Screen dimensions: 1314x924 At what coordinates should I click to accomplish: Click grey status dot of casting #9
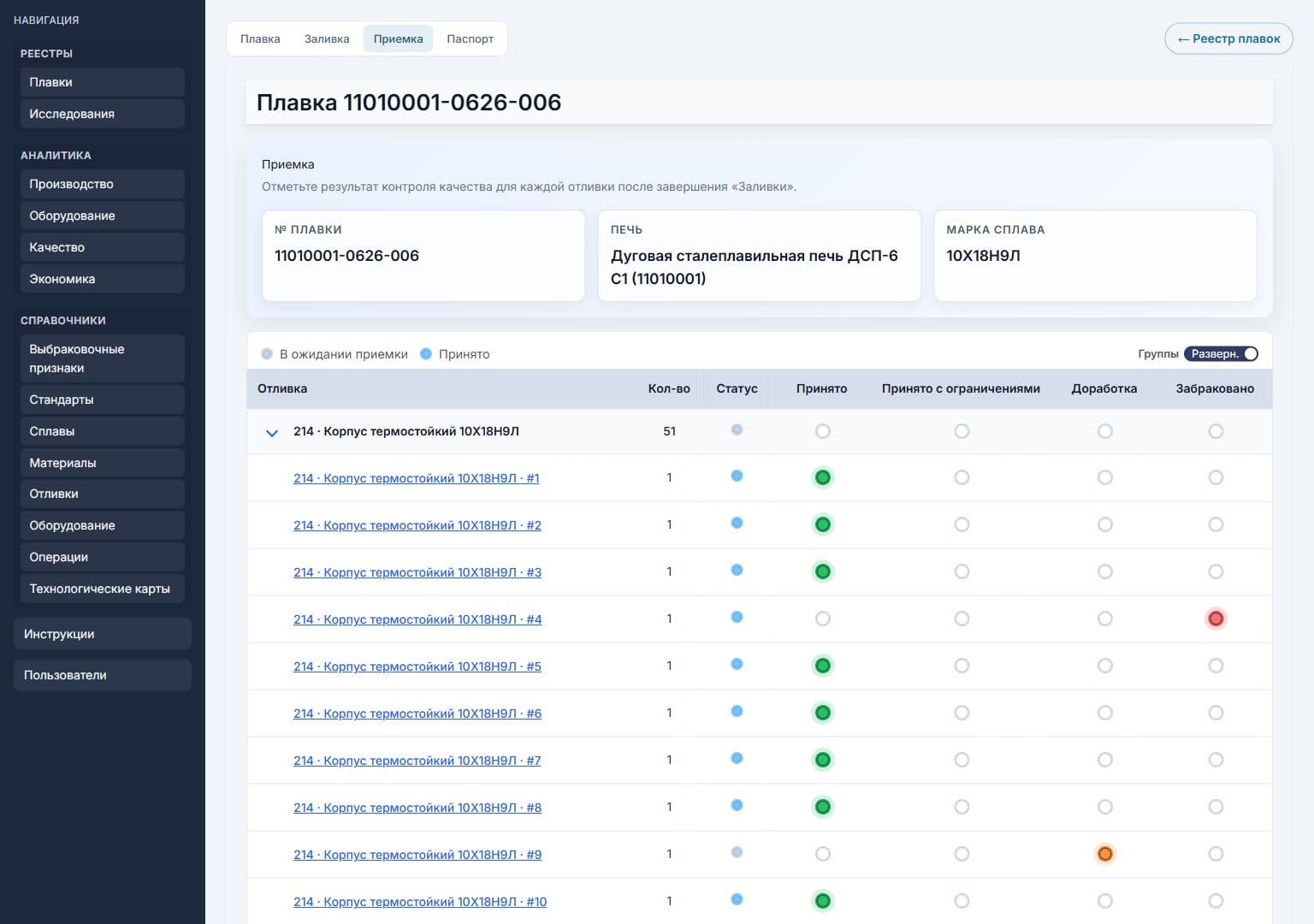[x=737, y=853]
